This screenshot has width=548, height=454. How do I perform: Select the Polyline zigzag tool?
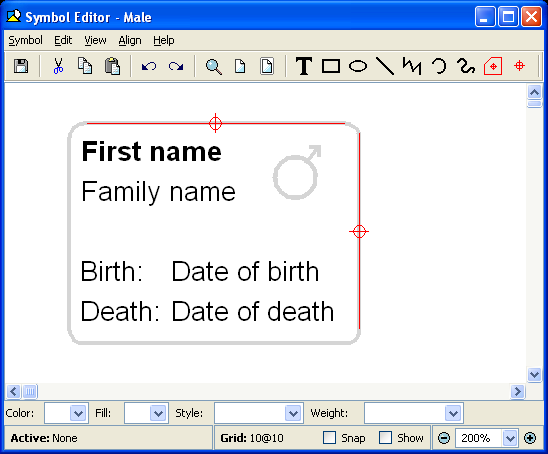[412, 66]
